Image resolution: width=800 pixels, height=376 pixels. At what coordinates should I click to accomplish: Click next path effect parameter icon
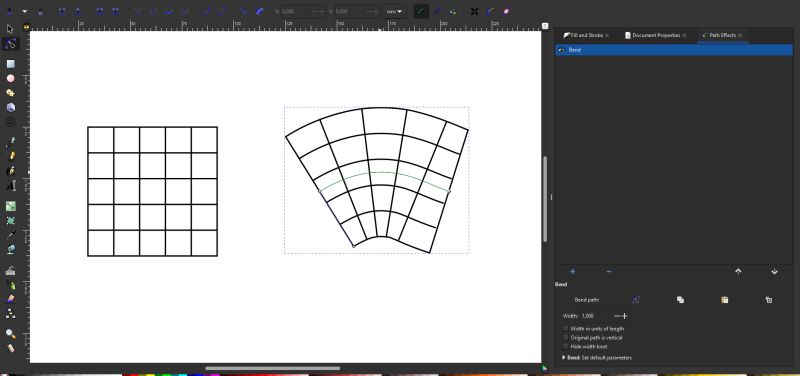(453, 11)
